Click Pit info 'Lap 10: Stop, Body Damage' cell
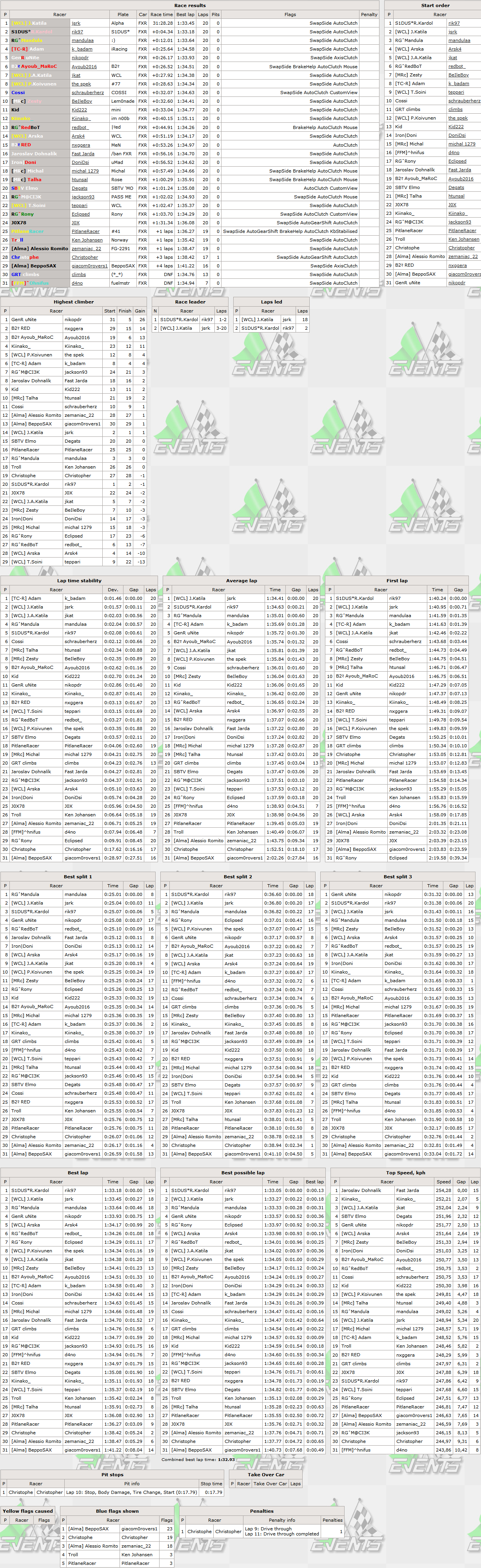 [x=131, y=1493]
